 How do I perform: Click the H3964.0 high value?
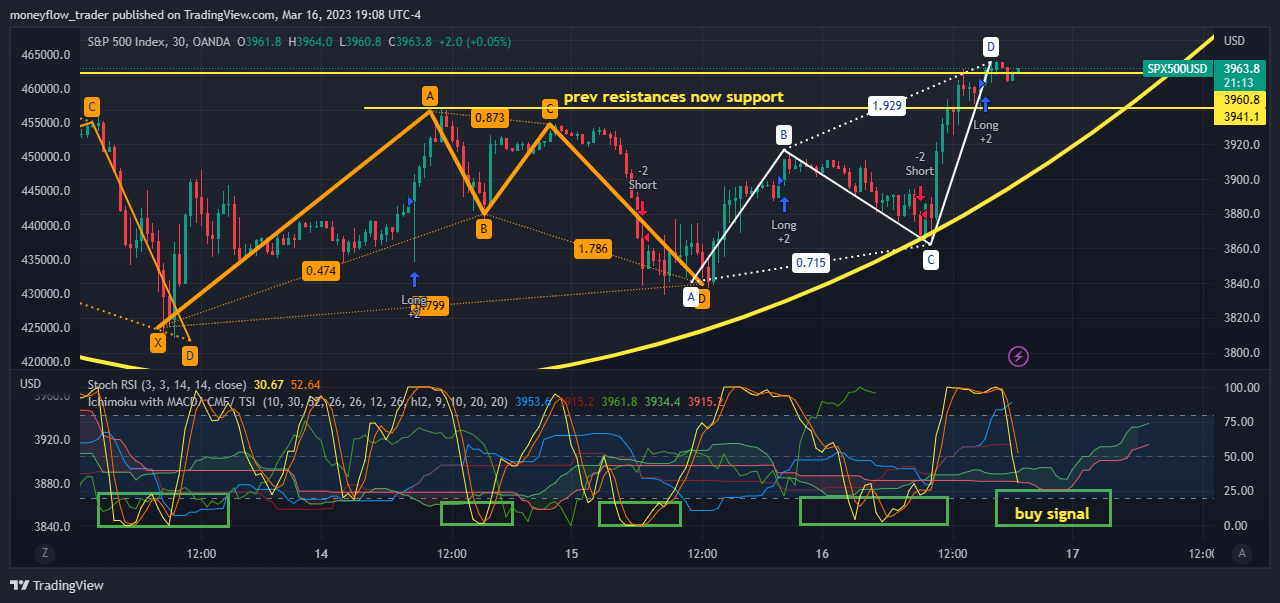pos(310,41)
